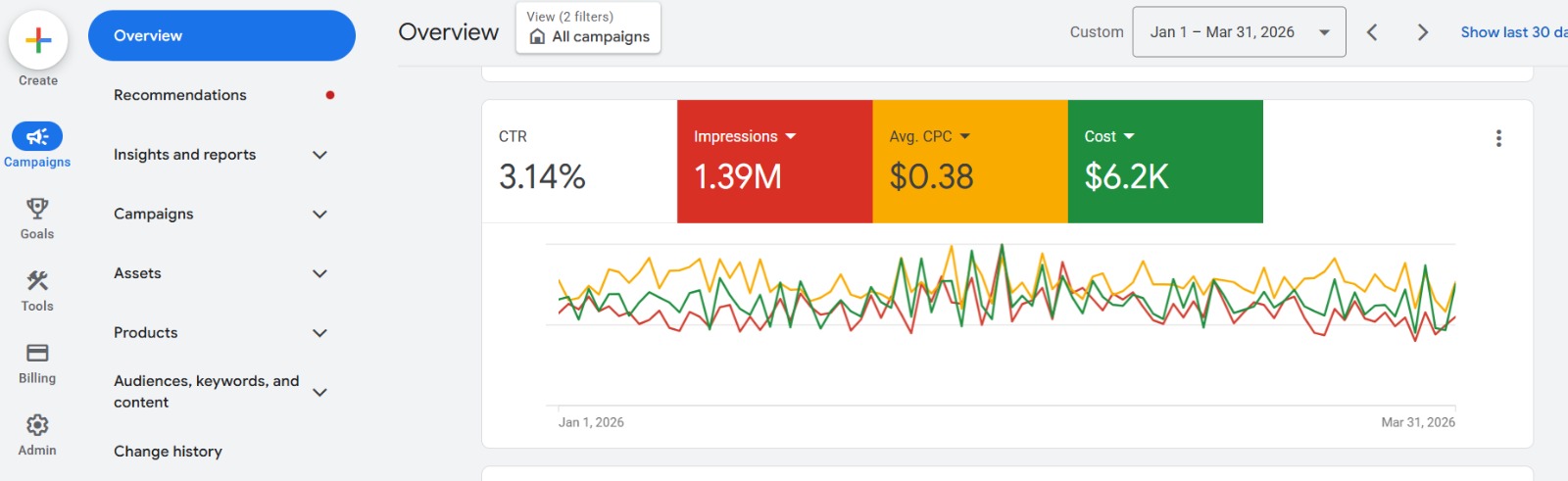
Task: Open the Goals trophy icon
Action: [37, 209]
